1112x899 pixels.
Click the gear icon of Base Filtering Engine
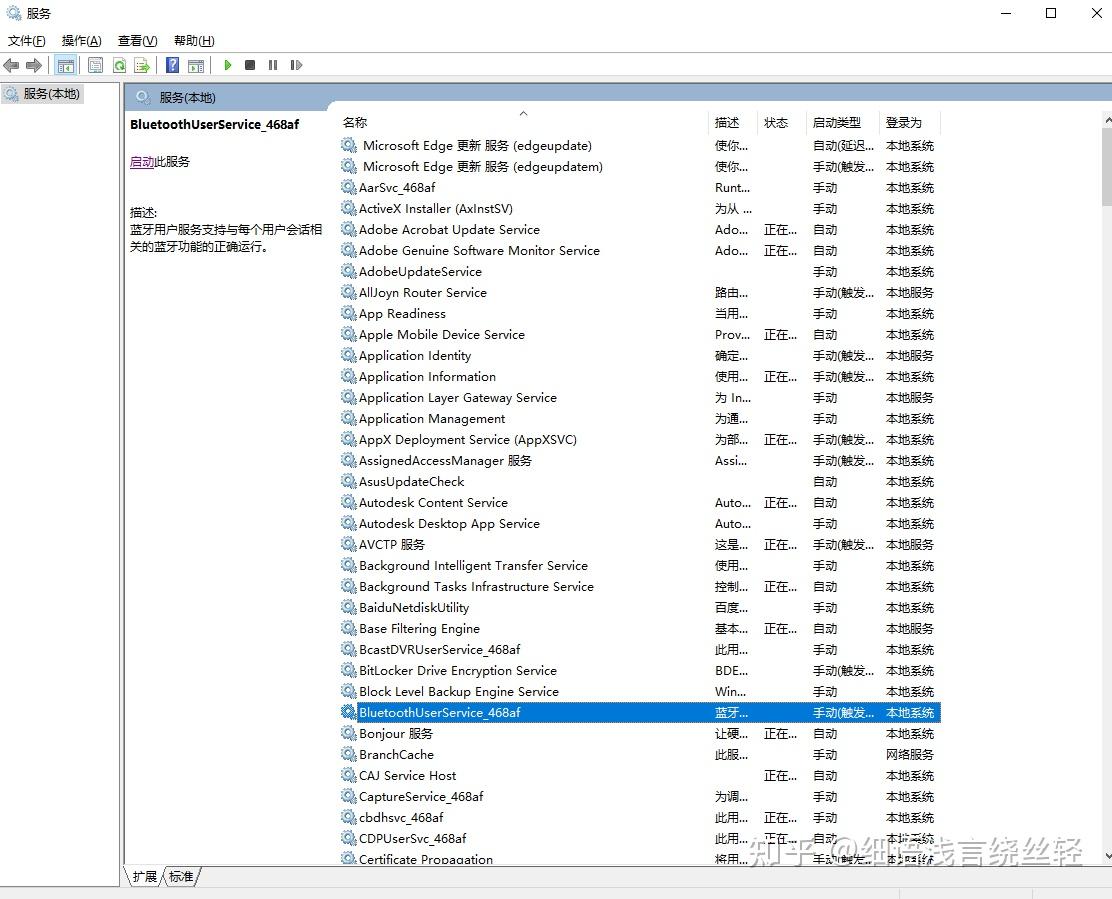(348, 628)
